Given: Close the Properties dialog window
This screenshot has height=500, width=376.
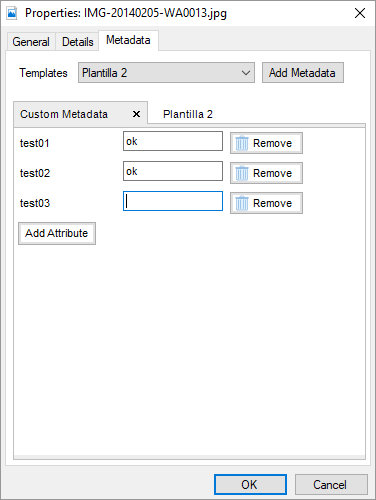Looking at the screenshot, I should coord(360,13).
